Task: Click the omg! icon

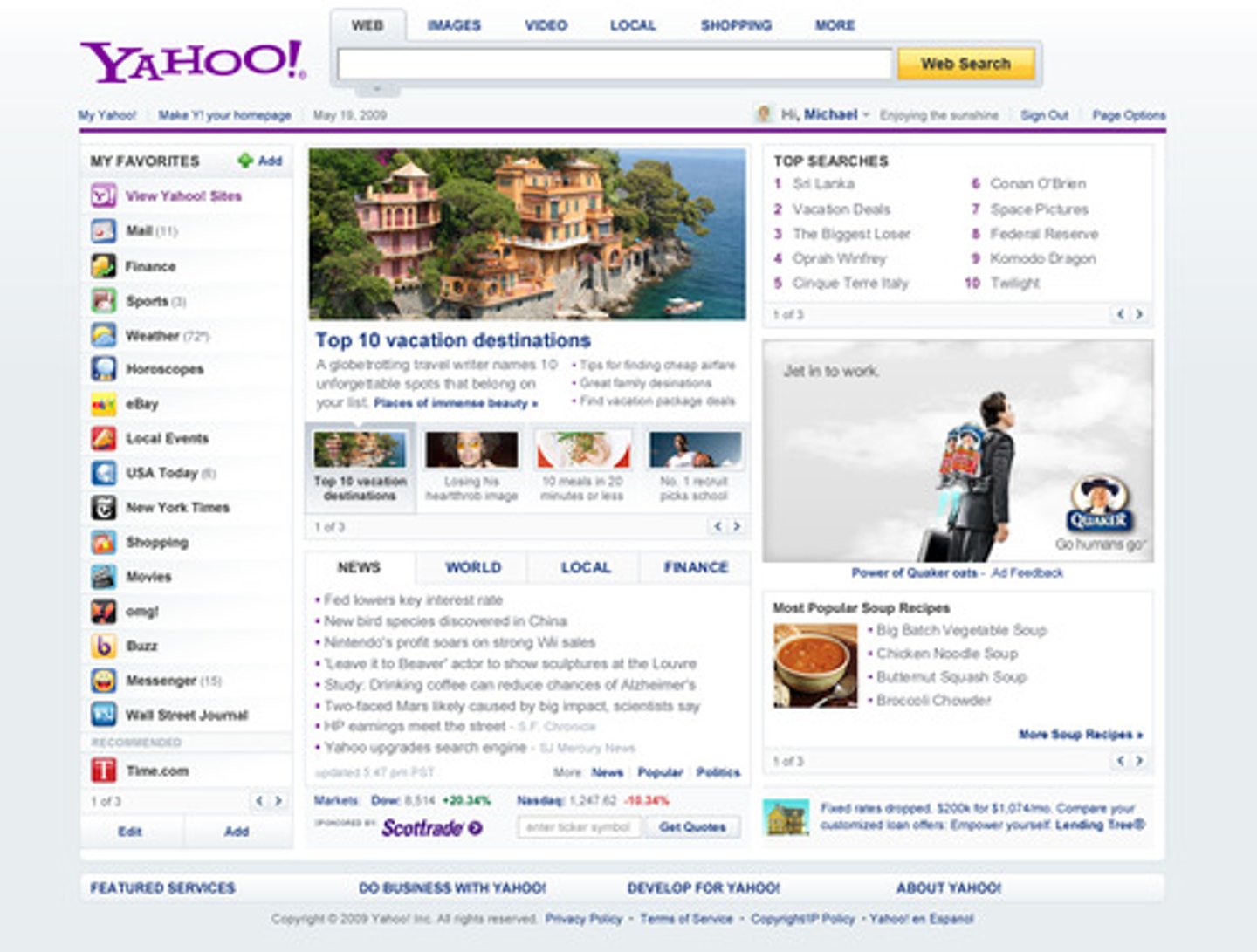Action: click(x=104, y=611)
